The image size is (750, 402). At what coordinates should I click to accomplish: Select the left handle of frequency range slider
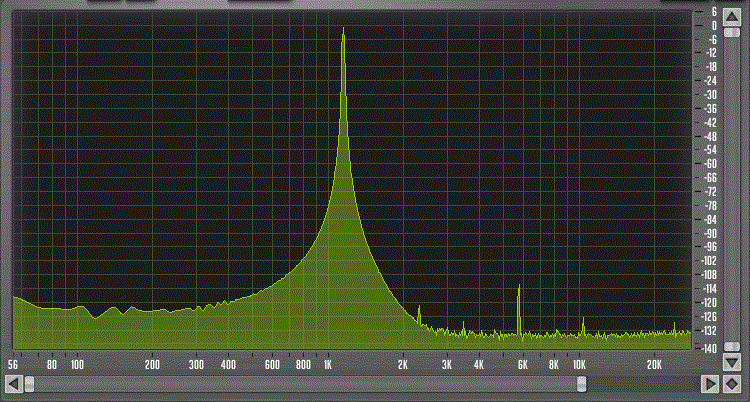click(x=30, y=384)
